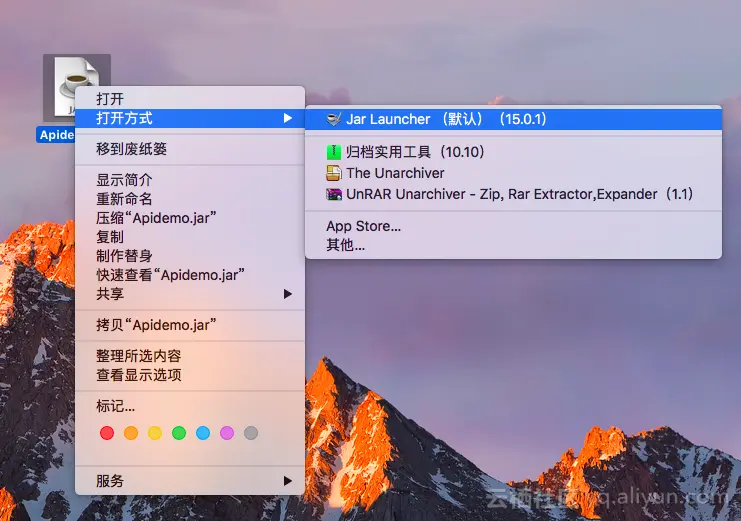
Task: Open with The Unarchiver
Action: (514, 173)
